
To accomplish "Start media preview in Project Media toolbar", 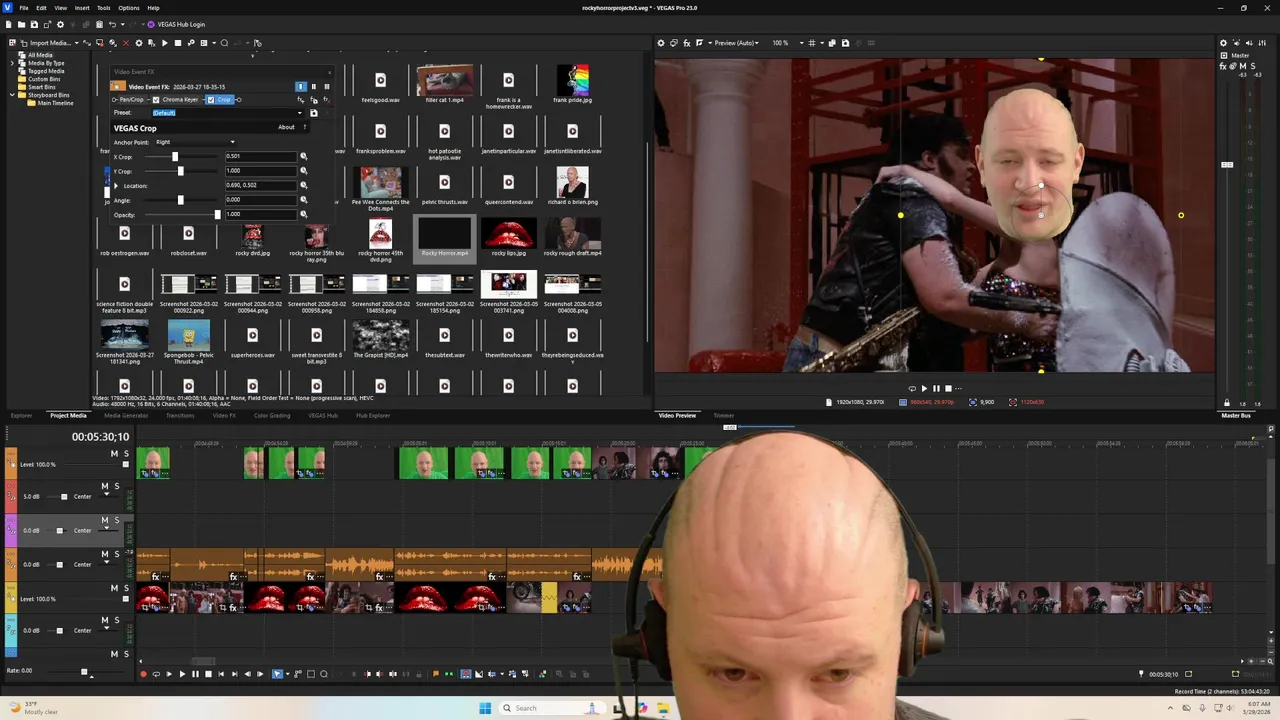I will (164, 43).
